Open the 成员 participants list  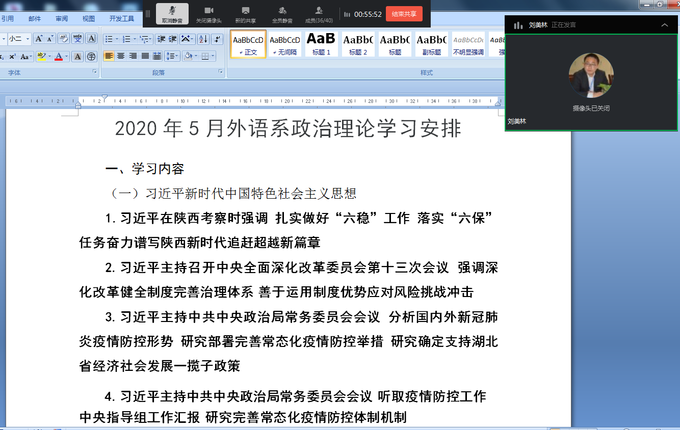click(x=319, y=13)
